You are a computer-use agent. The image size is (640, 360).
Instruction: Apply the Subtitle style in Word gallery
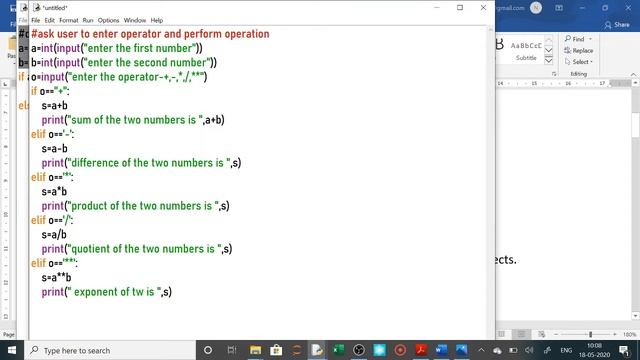pos(526,51)
